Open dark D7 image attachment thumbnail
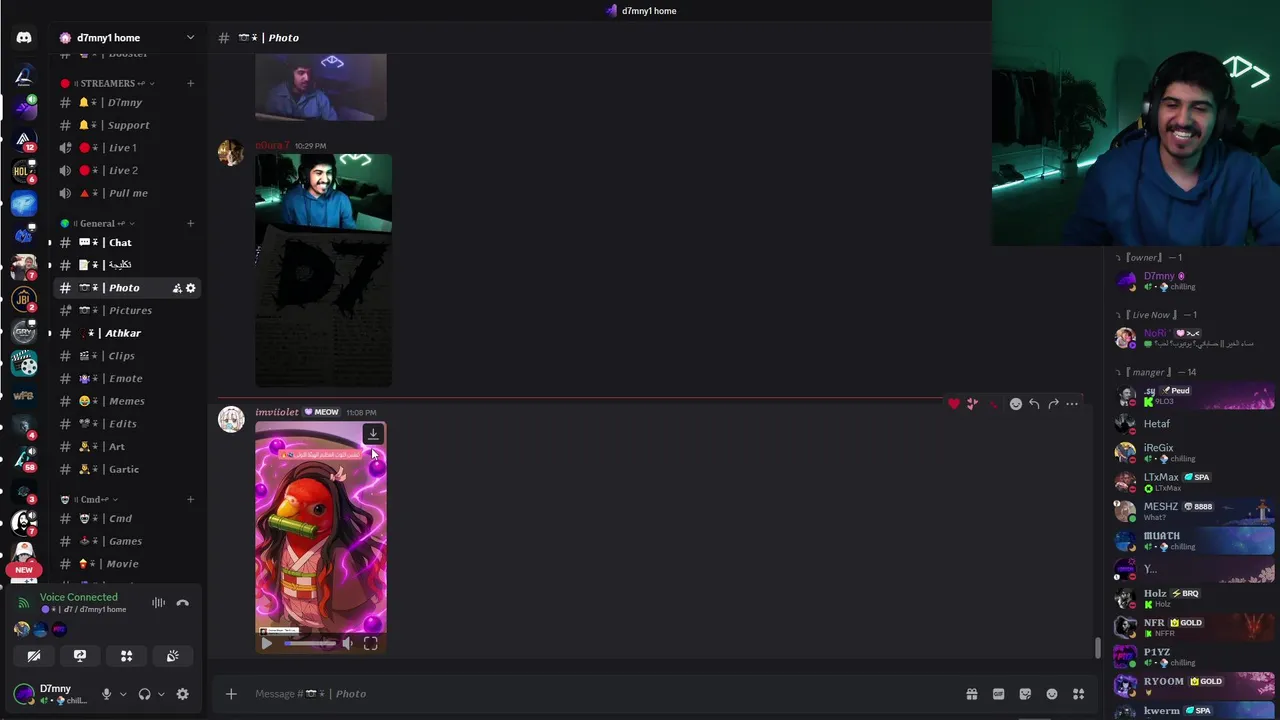Screen dimensions: 1280x720 (x=323, y=270)
